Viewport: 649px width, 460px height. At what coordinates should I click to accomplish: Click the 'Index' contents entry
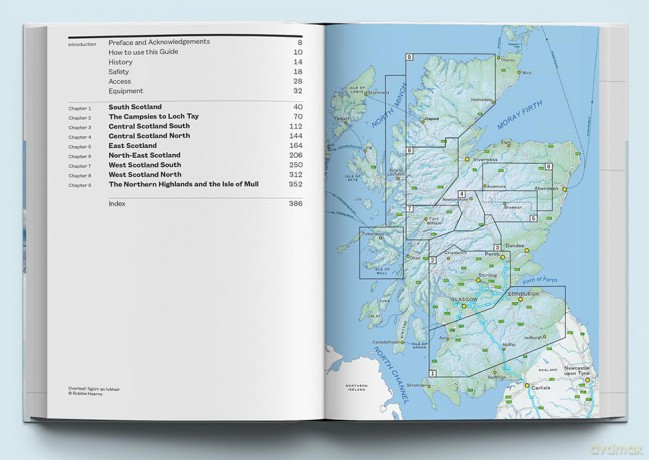click(117, 203)
